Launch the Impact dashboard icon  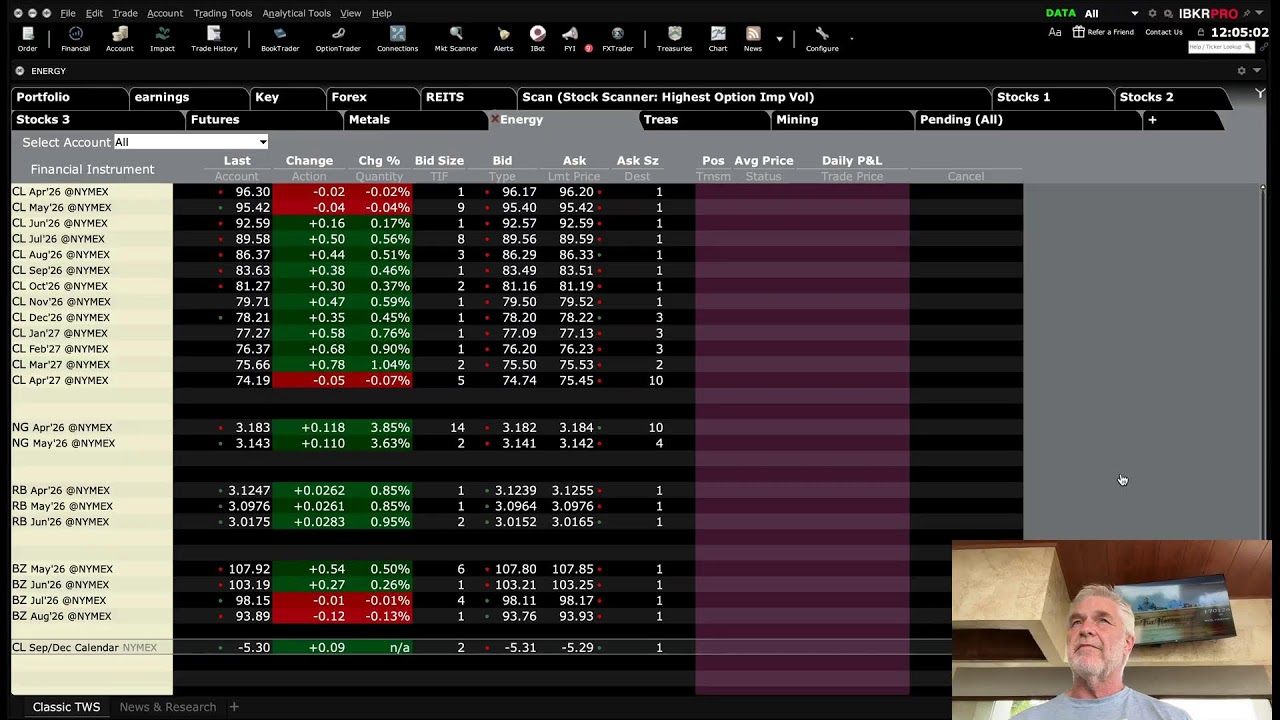point(162,39)
